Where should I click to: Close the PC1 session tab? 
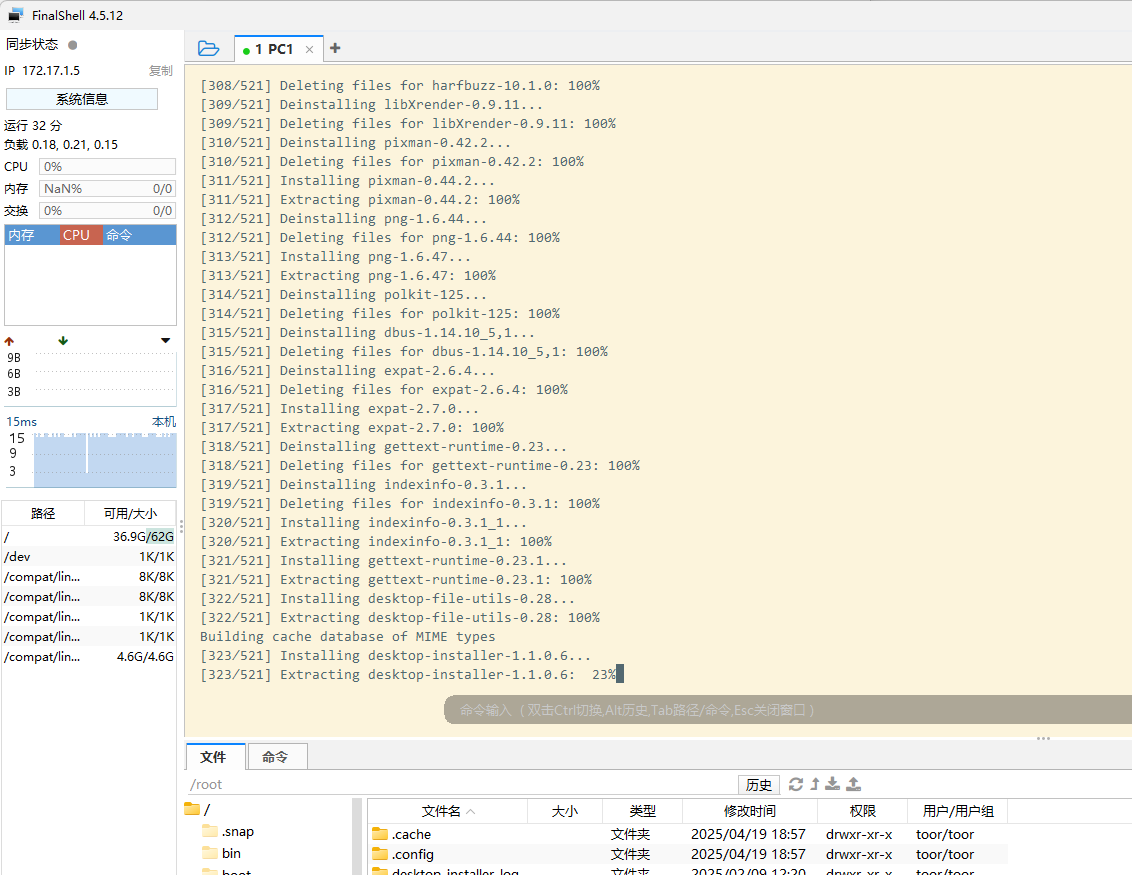click(x=309, y=50)
